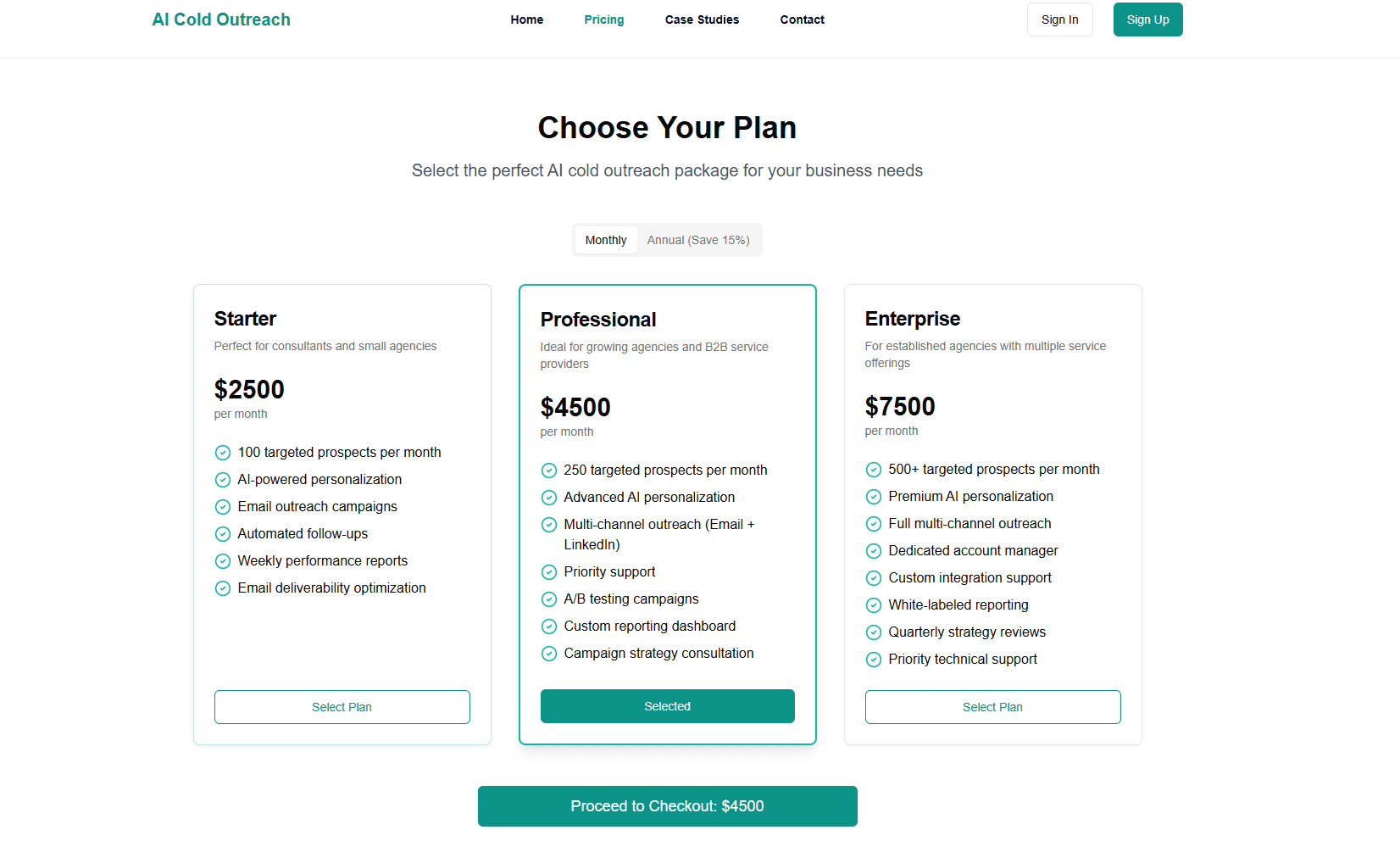The height and width of the screenshot is (841, 1400).
Task: Click the Sign Up button
Action: tap(1147, 19)
